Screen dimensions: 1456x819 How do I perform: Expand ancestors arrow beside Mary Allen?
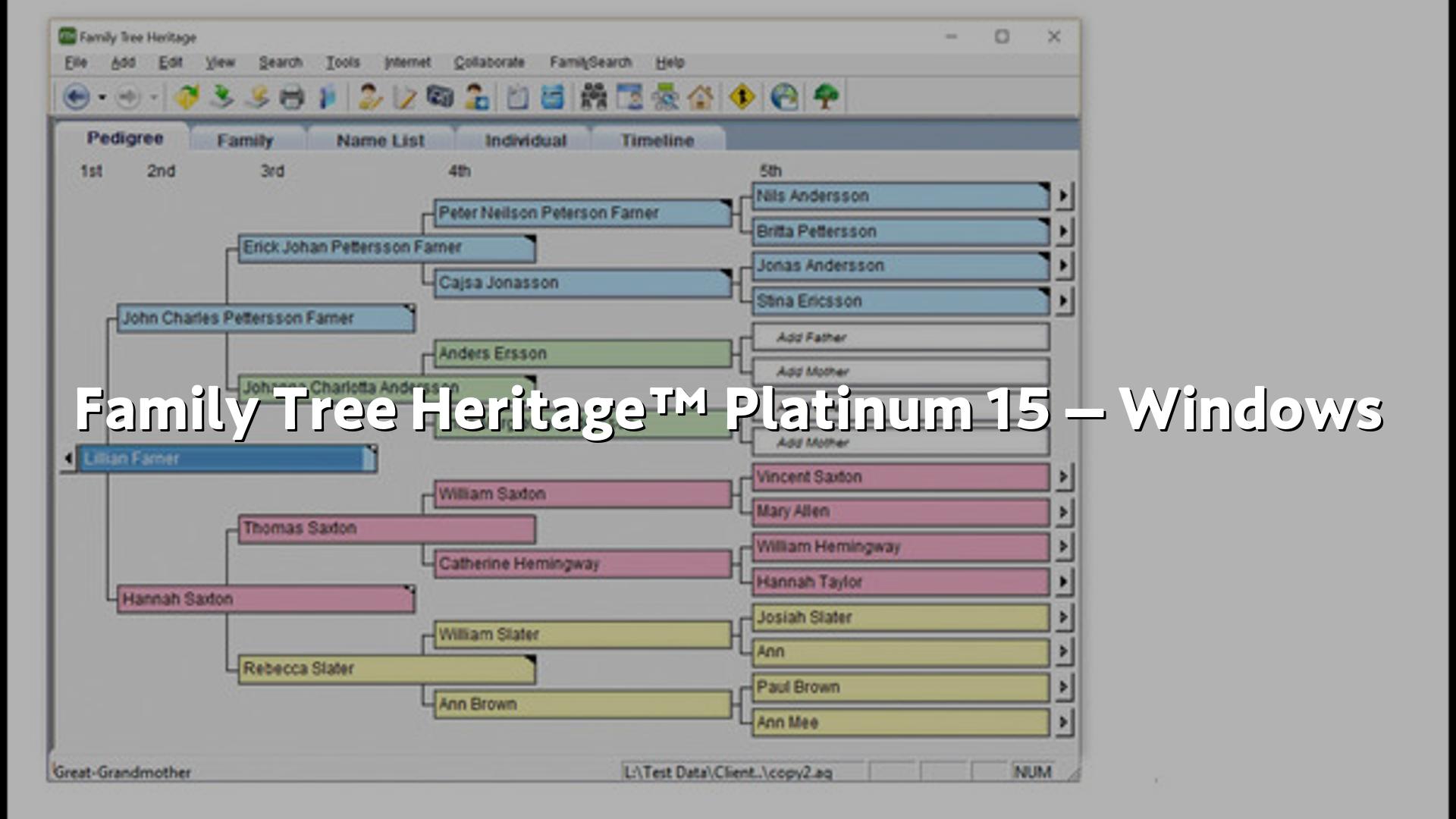[1063, 512]
